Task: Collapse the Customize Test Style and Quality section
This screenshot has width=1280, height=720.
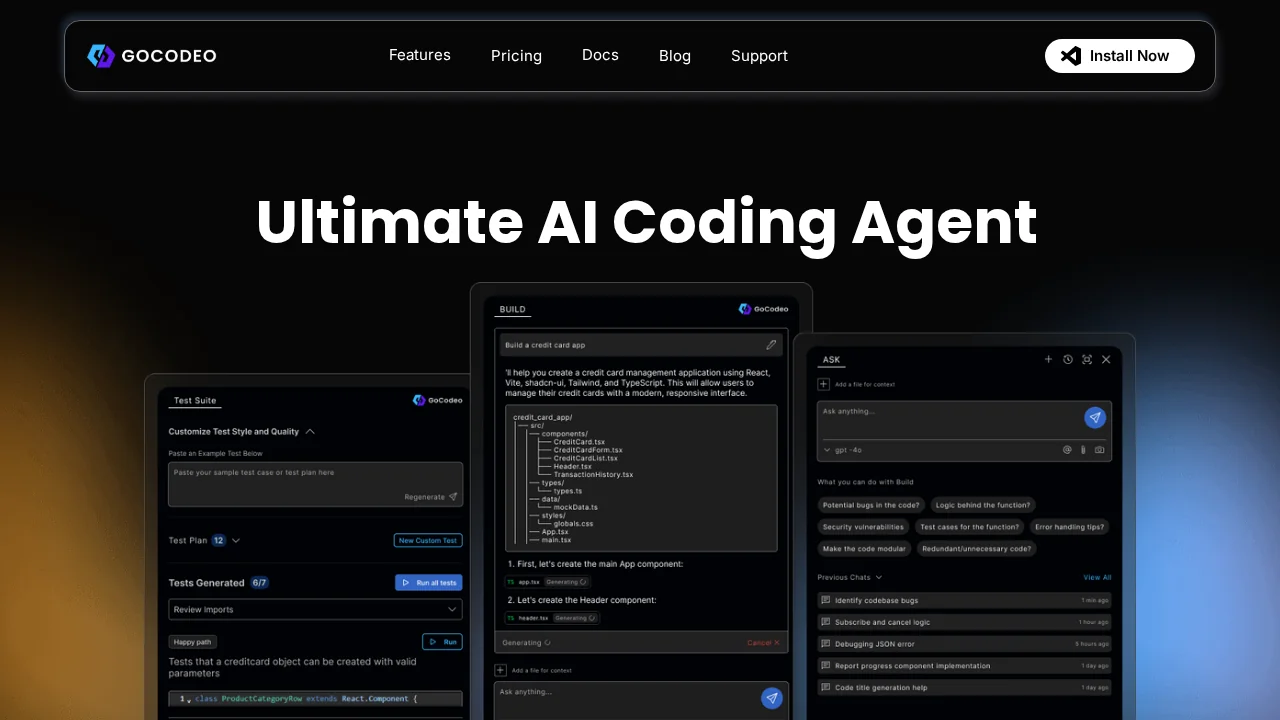Action: 310,431
